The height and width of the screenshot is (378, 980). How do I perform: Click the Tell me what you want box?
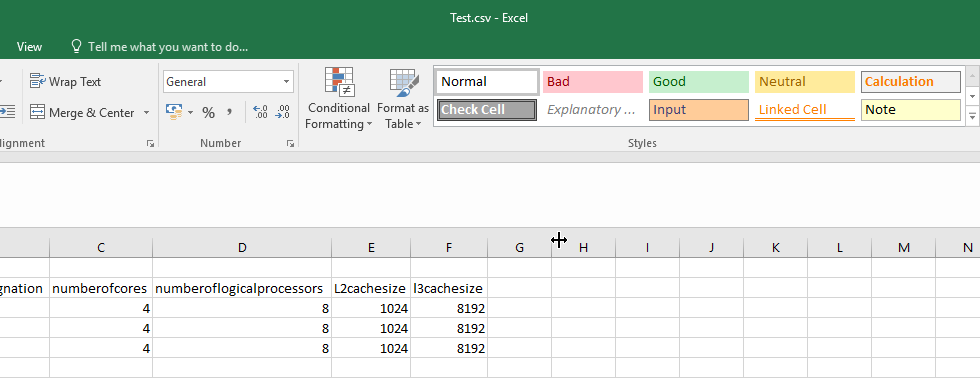pyautogui.click(x=160, y=47)
